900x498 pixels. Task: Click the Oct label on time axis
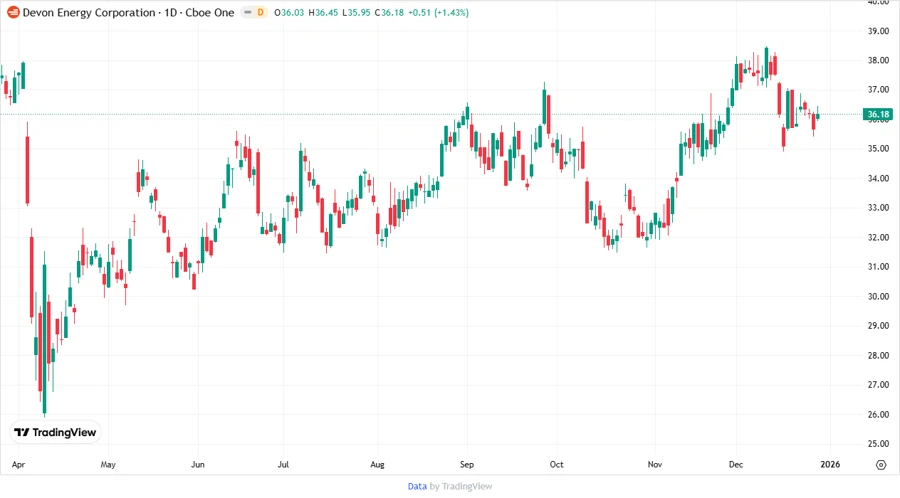click(x=556, y=465)
